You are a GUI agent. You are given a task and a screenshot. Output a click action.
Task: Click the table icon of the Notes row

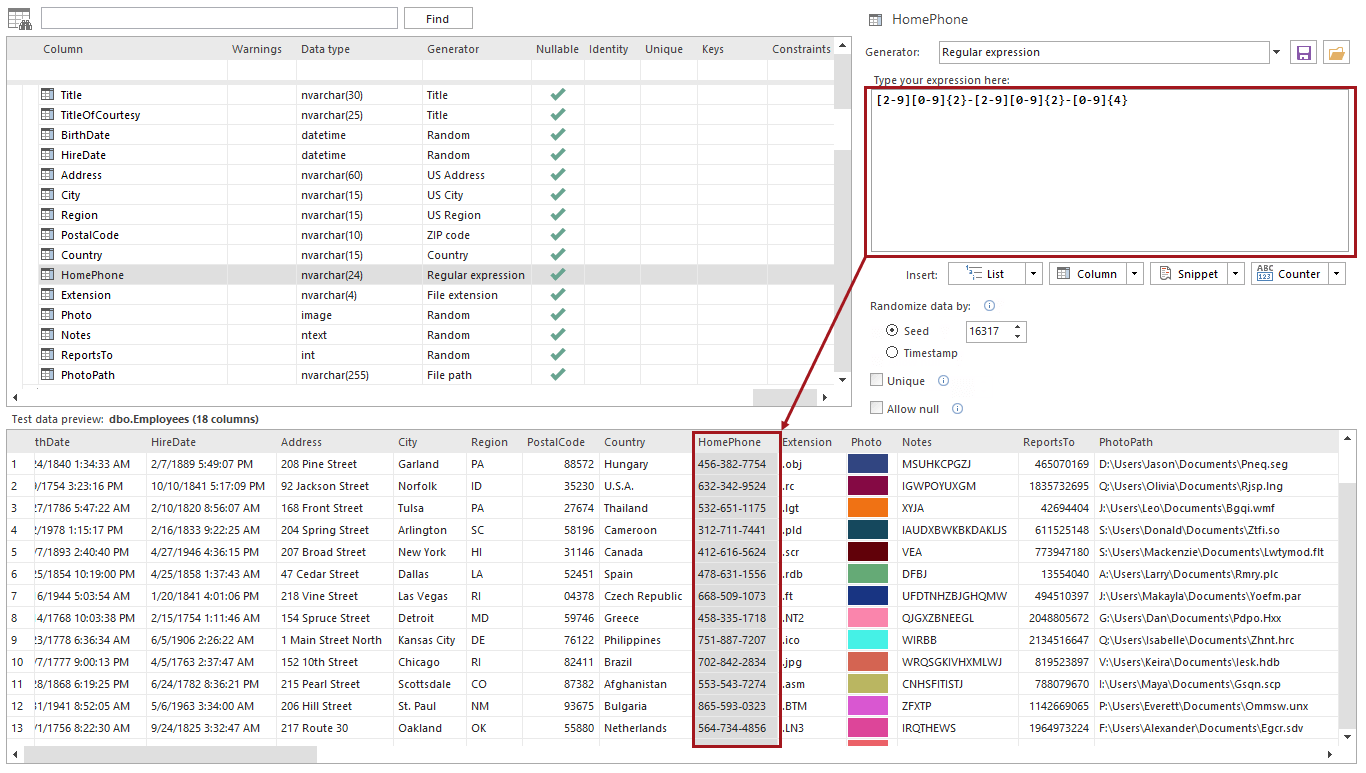tap(47, 335)
